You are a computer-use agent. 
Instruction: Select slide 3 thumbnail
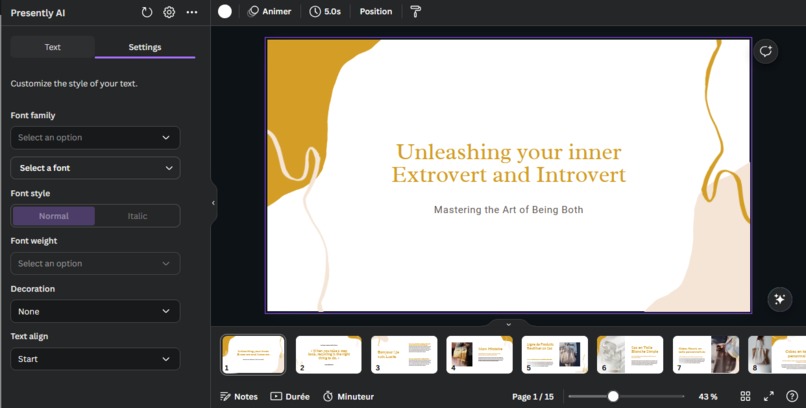pyautogui.click(x=404, y=355)
